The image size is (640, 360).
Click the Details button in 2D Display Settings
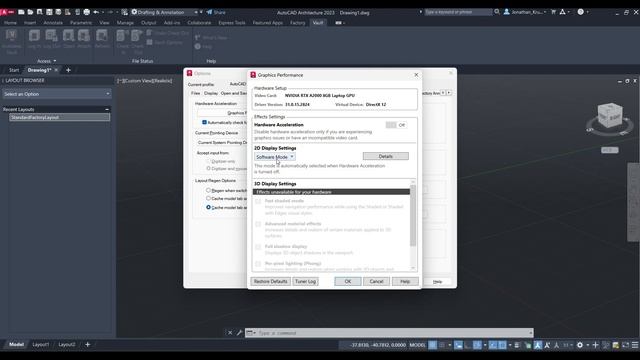tap(385, 156)
